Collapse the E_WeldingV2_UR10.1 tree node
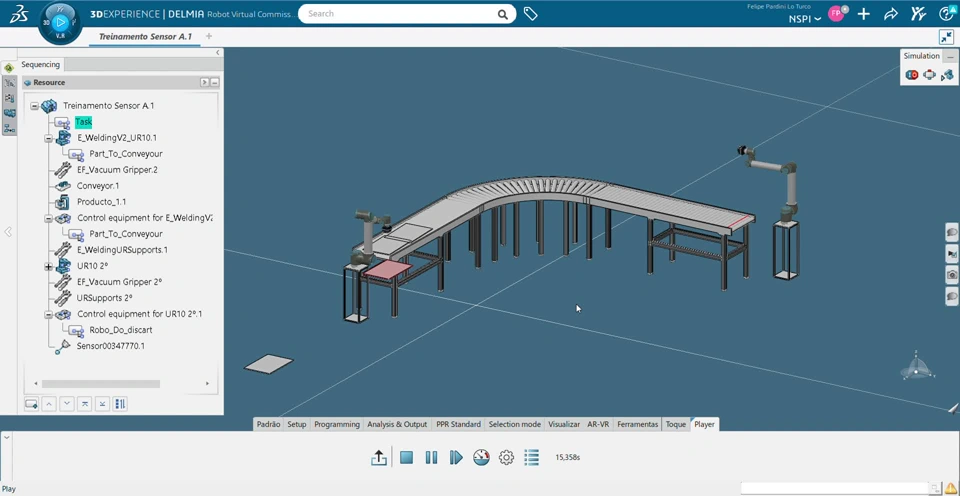The image size is (960, 496). (48, 138)
